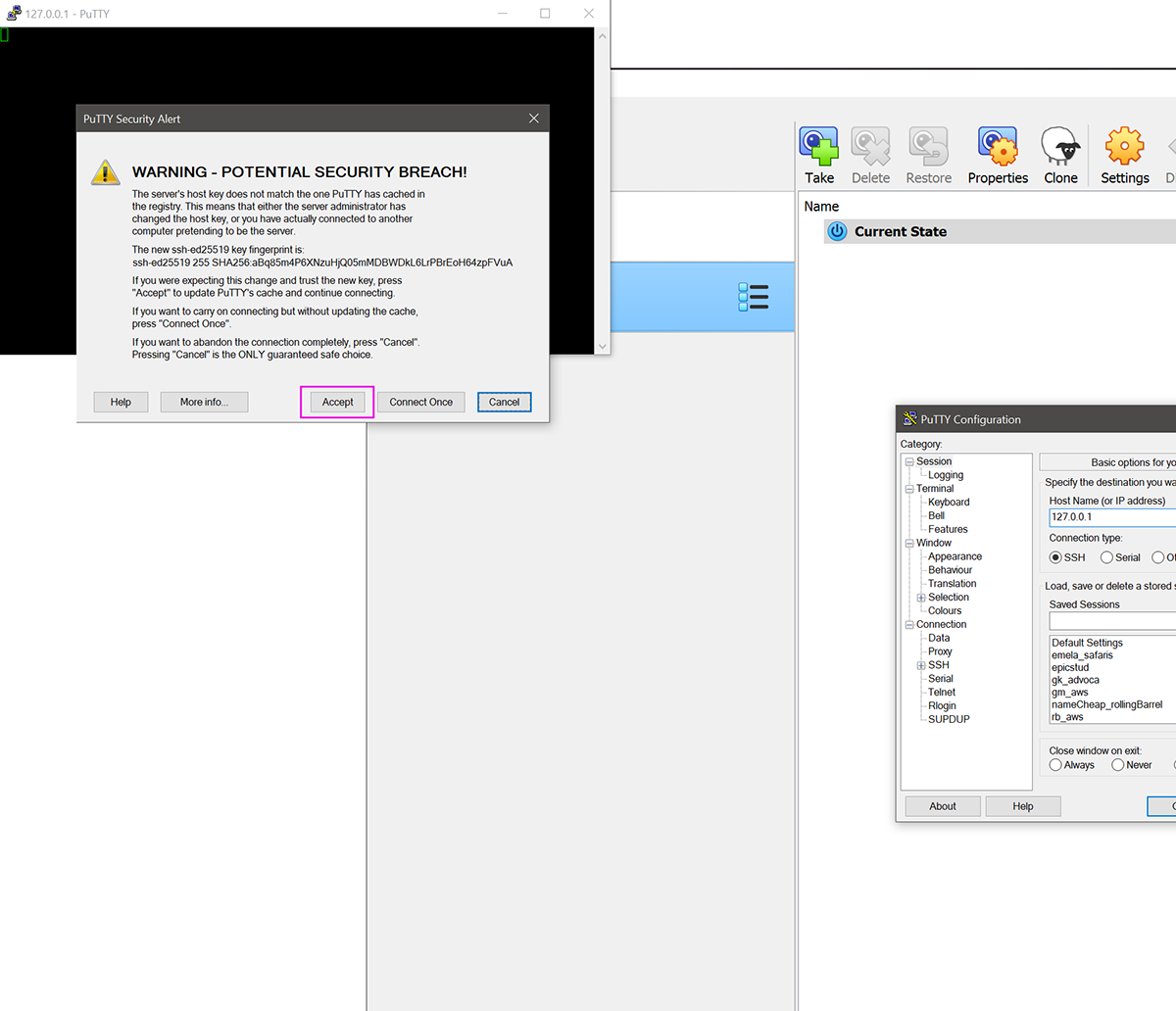The width and height of the screenshot is (1176, 1011).
Task: Click the Host Name field containing 127.0.0.1
Action: (x=1112, y=517)
